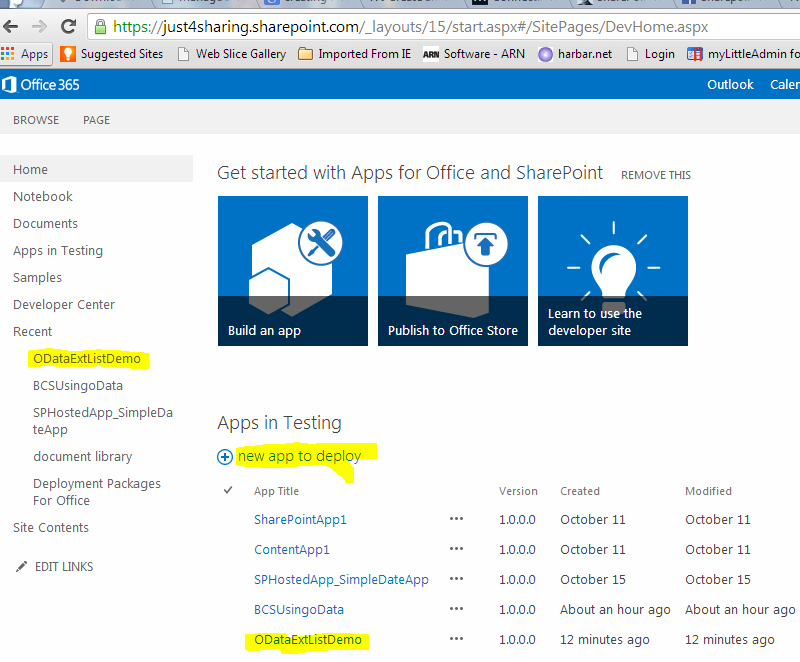800x662 pixels.
Task: Click the "About an hour ago" Created cell for BCSUsingoData
Action: 615,609
